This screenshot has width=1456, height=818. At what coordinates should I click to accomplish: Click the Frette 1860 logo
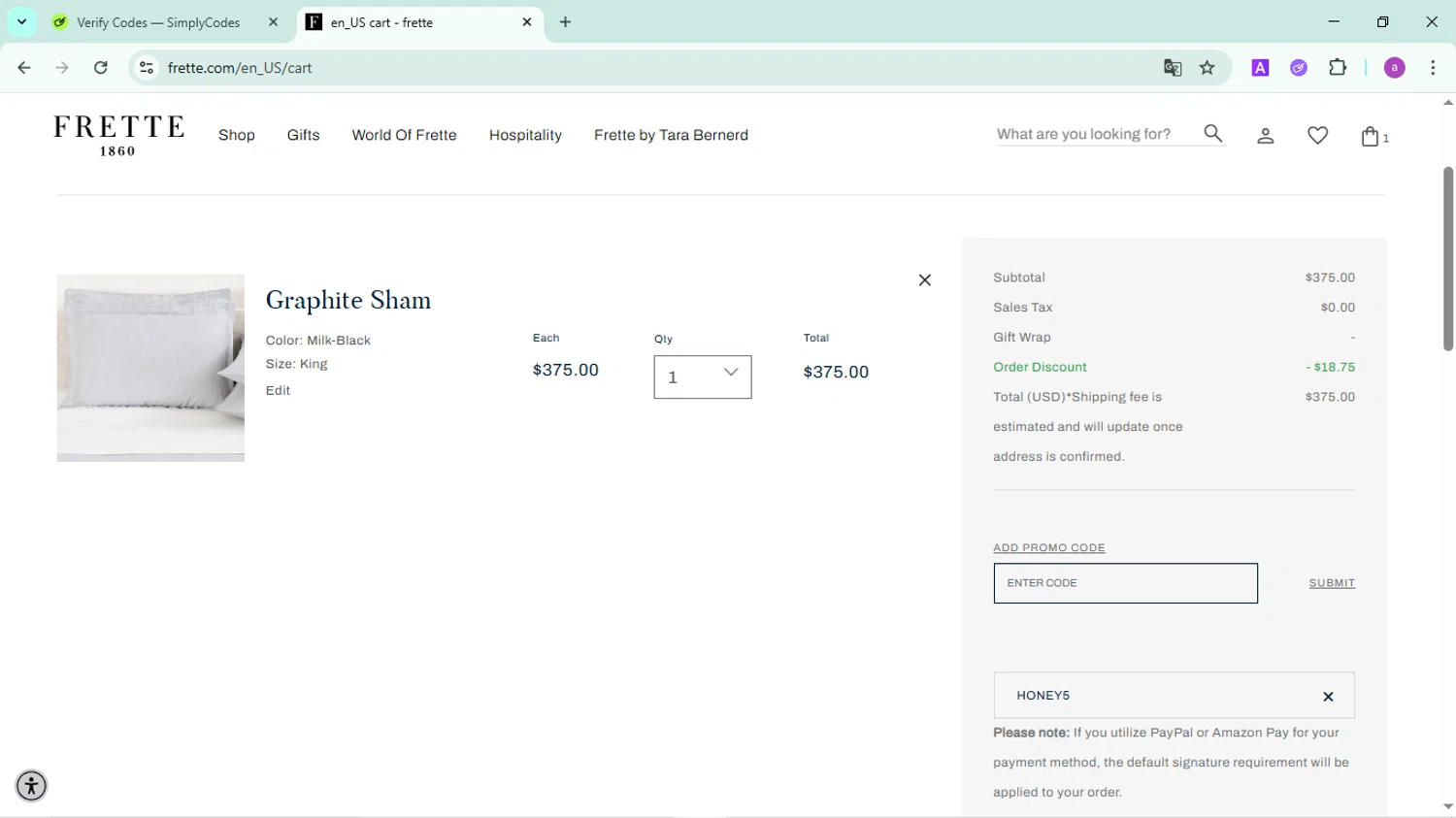pyautogui.click(x=118, y=136)
